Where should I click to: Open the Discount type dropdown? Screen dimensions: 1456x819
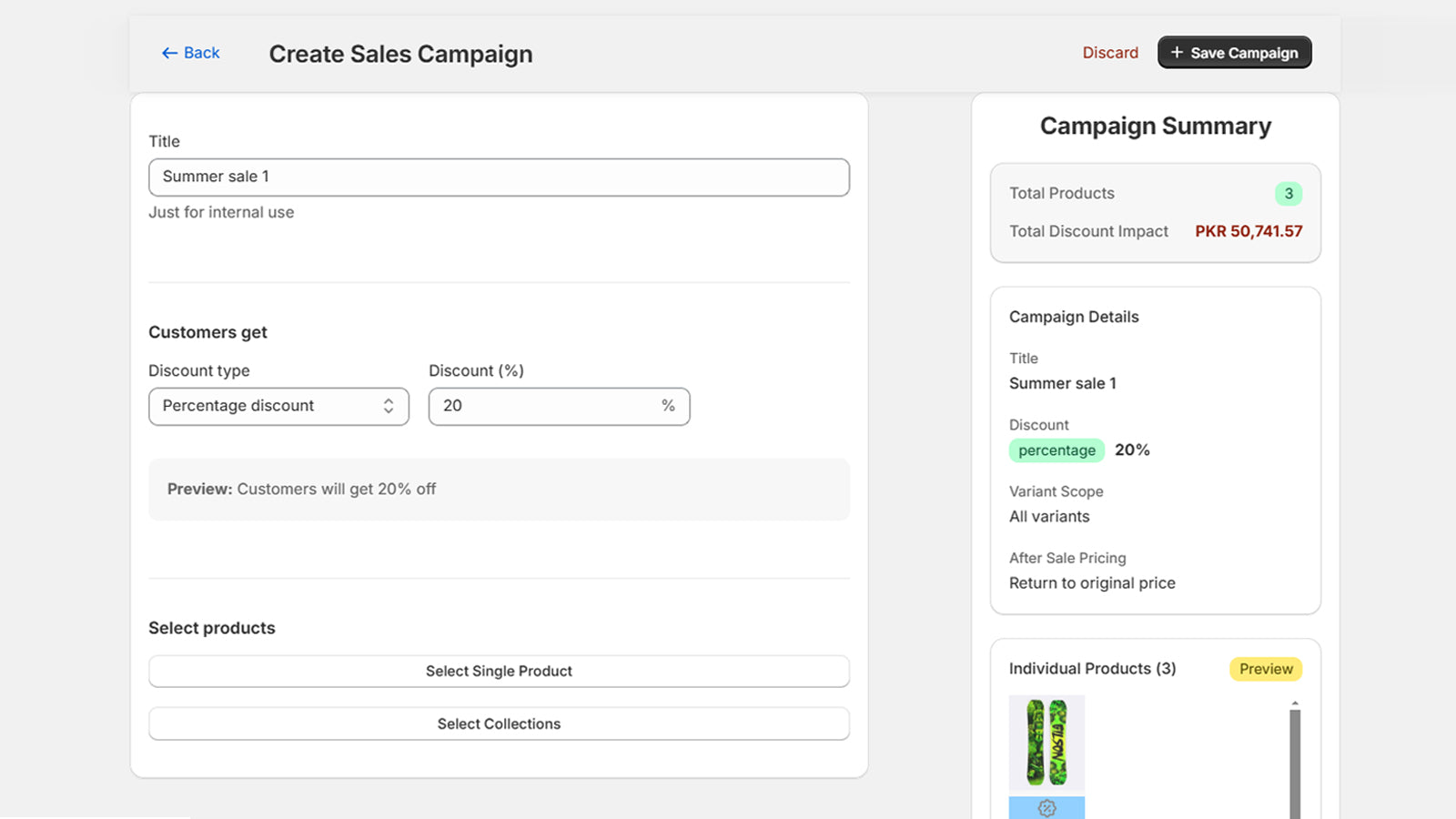click(278, 406)
